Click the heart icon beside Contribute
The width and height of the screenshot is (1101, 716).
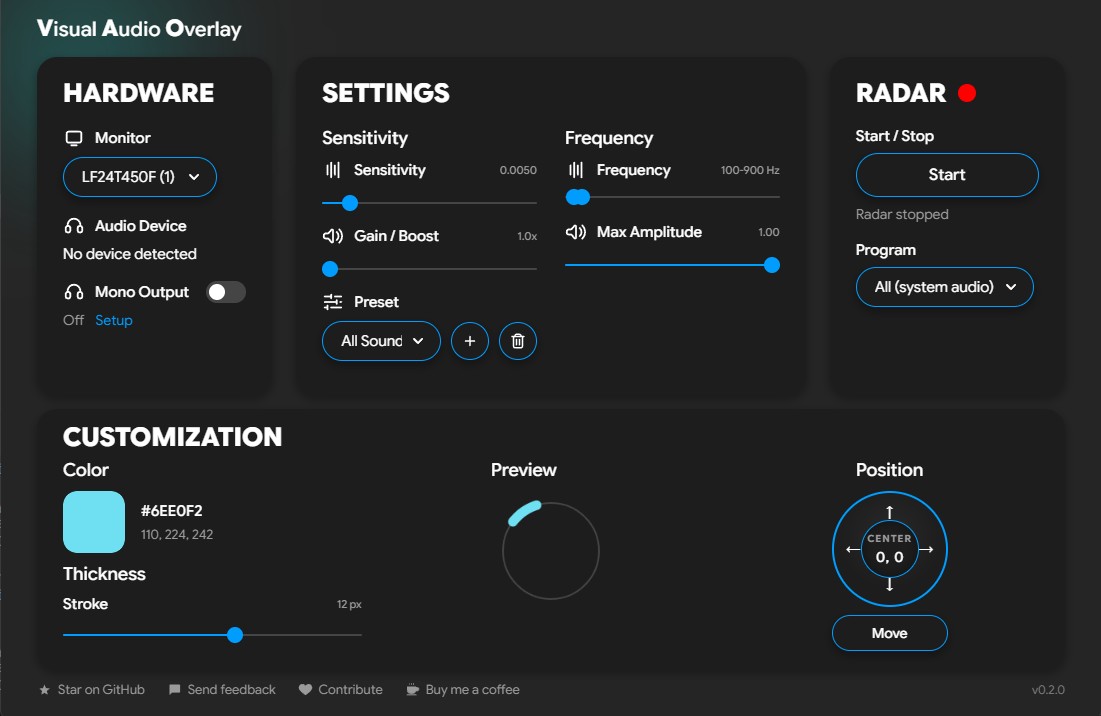(305, 690)
